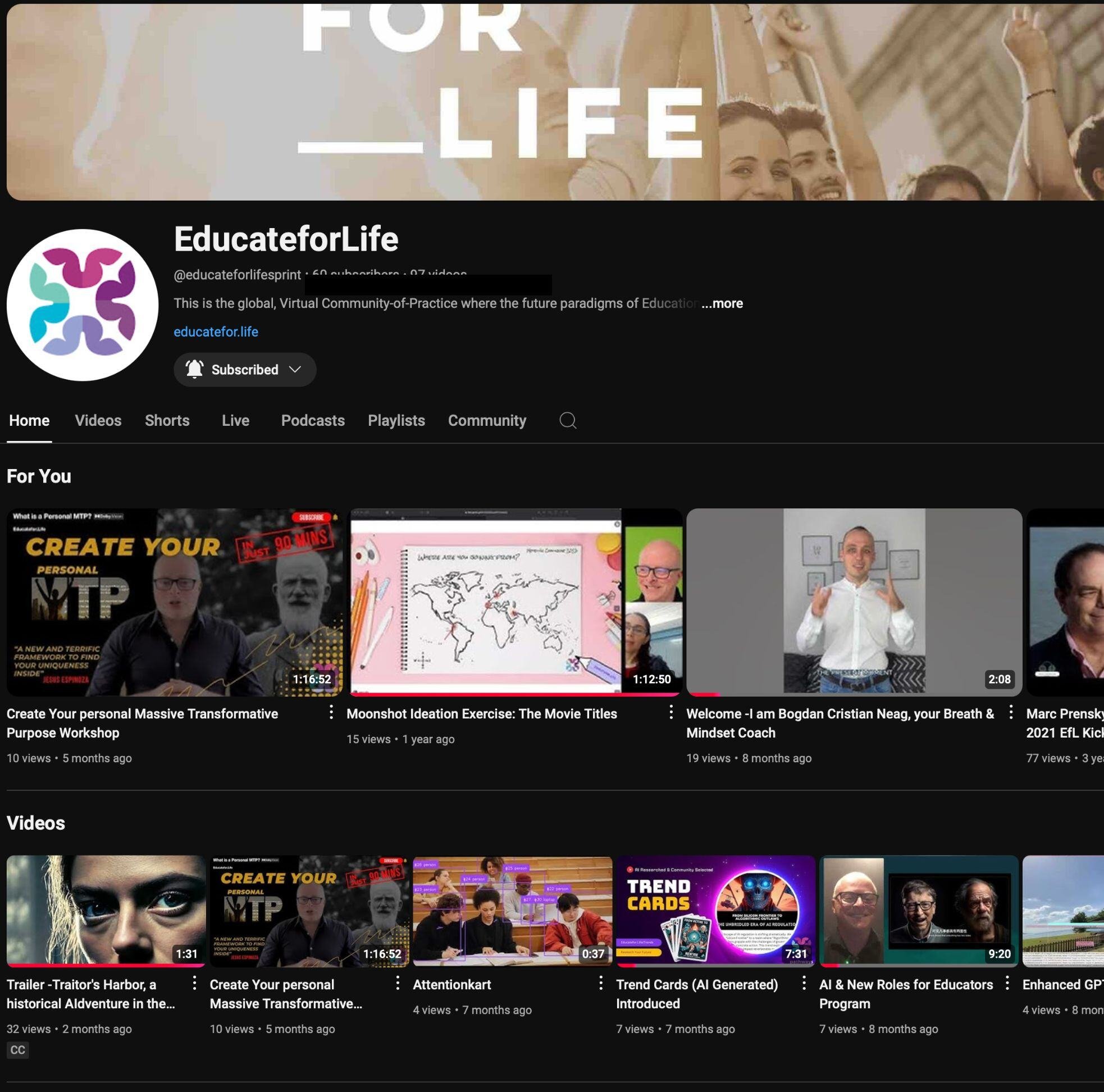Viewport: 1104px width, 1092px height.
Task: Click '15 views • 1 year ago' text
Action: [x=400, y=739]
